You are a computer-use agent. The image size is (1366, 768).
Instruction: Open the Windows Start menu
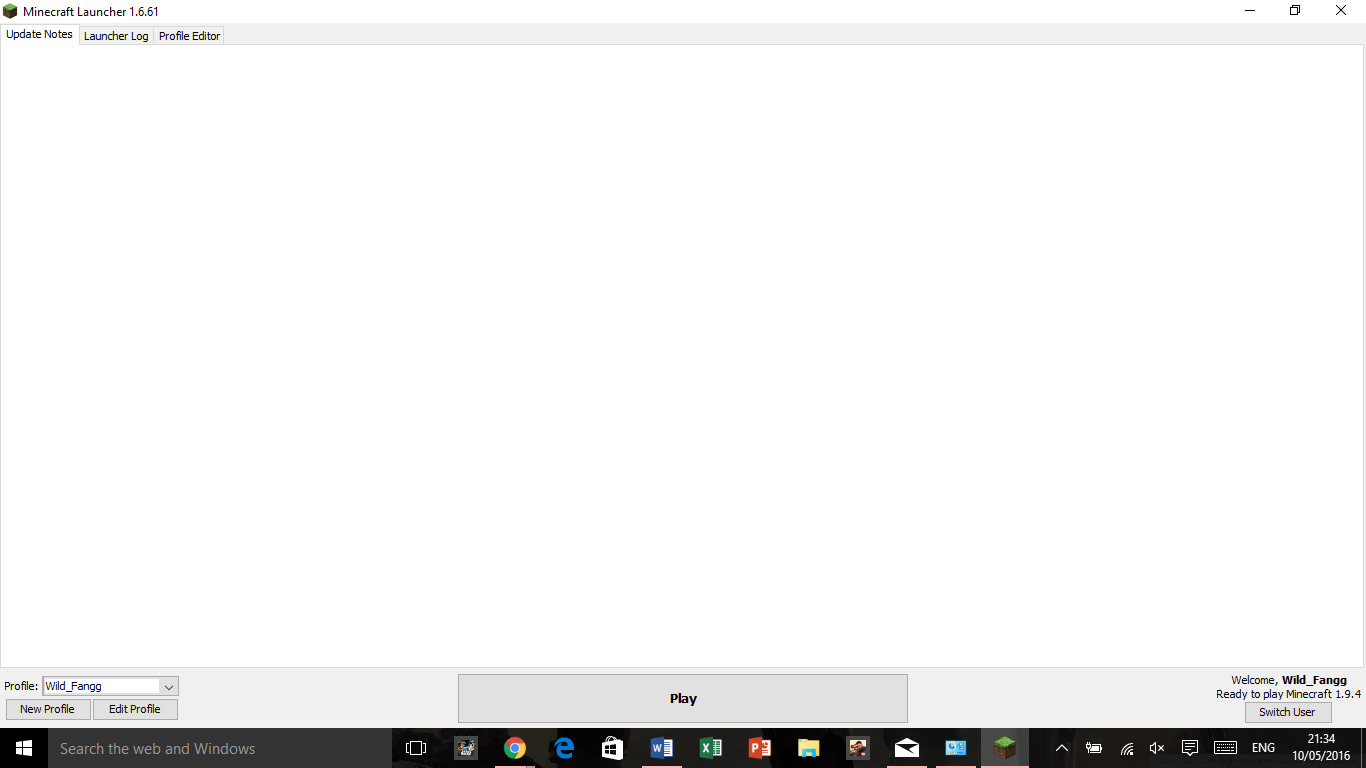[x=24, y=748]
